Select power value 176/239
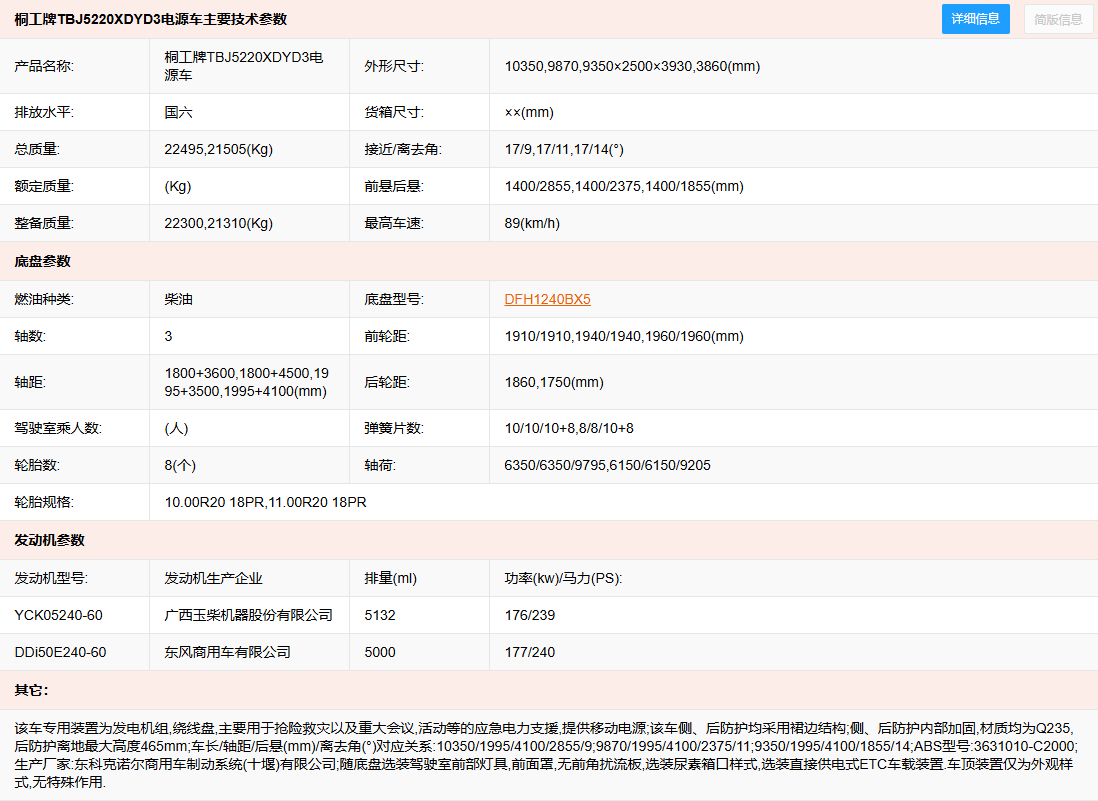The width and height of the screenshot is (1098, 801). click(x=529, y=615)
